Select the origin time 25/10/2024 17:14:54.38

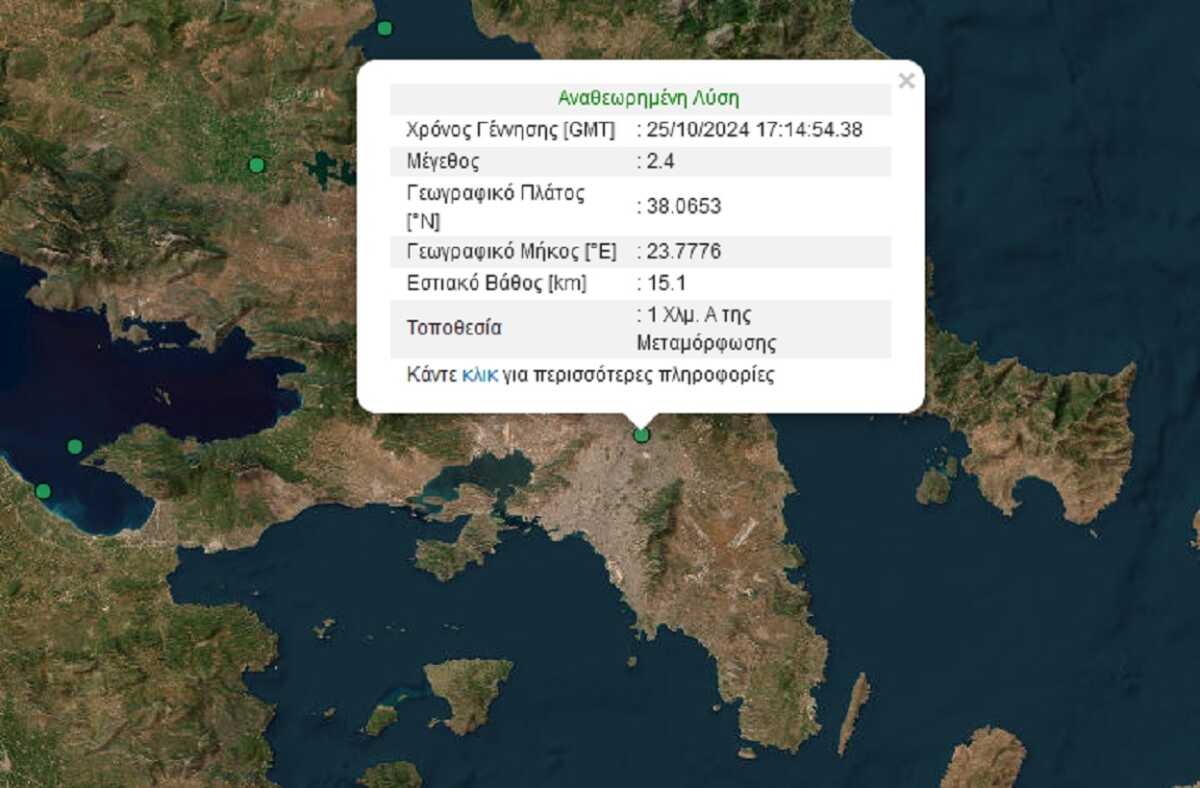tap(750, 129)
